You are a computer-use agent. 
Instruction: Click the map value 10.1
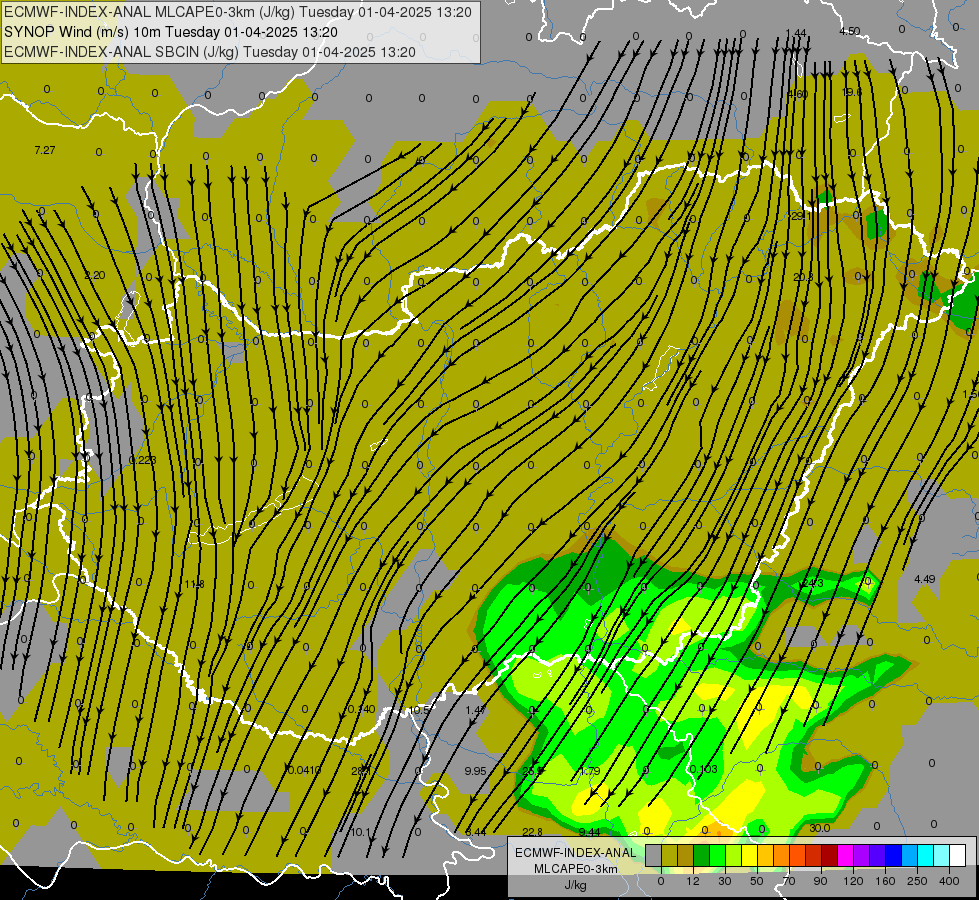361,832
